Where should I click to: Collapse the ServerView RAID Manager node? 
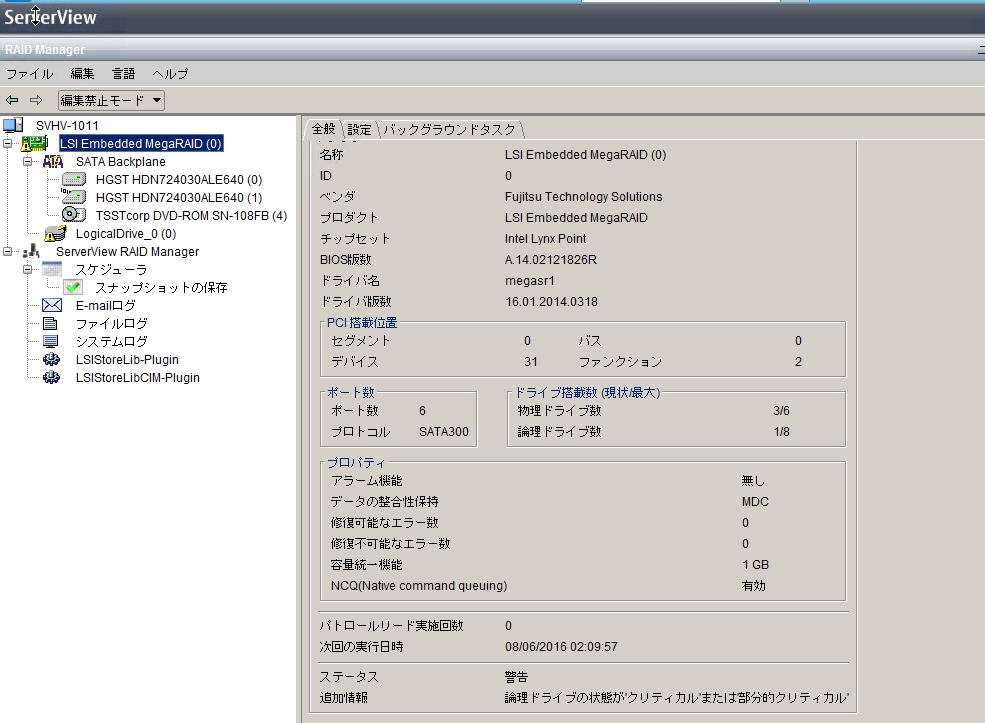click(x=8, y=252)
